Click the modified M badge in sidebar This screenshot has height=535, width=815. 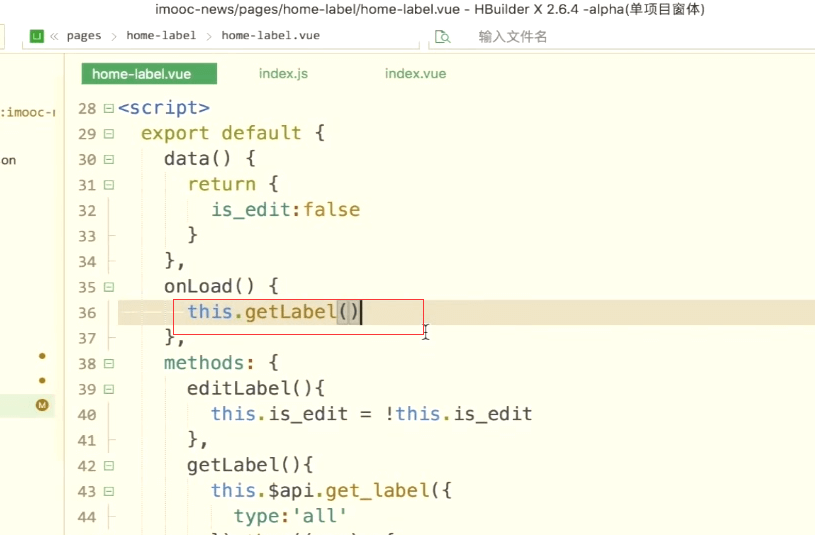coord(42,405)
